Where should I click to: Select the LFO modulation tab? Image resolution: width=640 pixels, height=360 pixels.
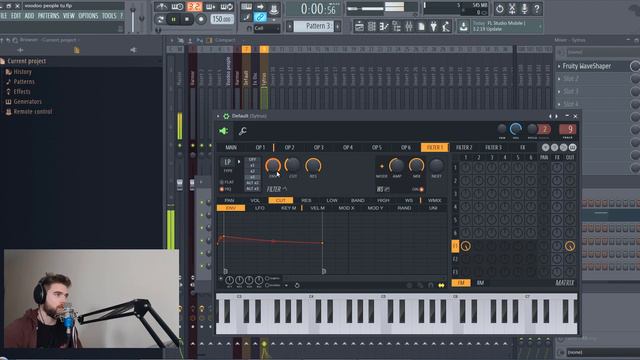pos(260,208)
